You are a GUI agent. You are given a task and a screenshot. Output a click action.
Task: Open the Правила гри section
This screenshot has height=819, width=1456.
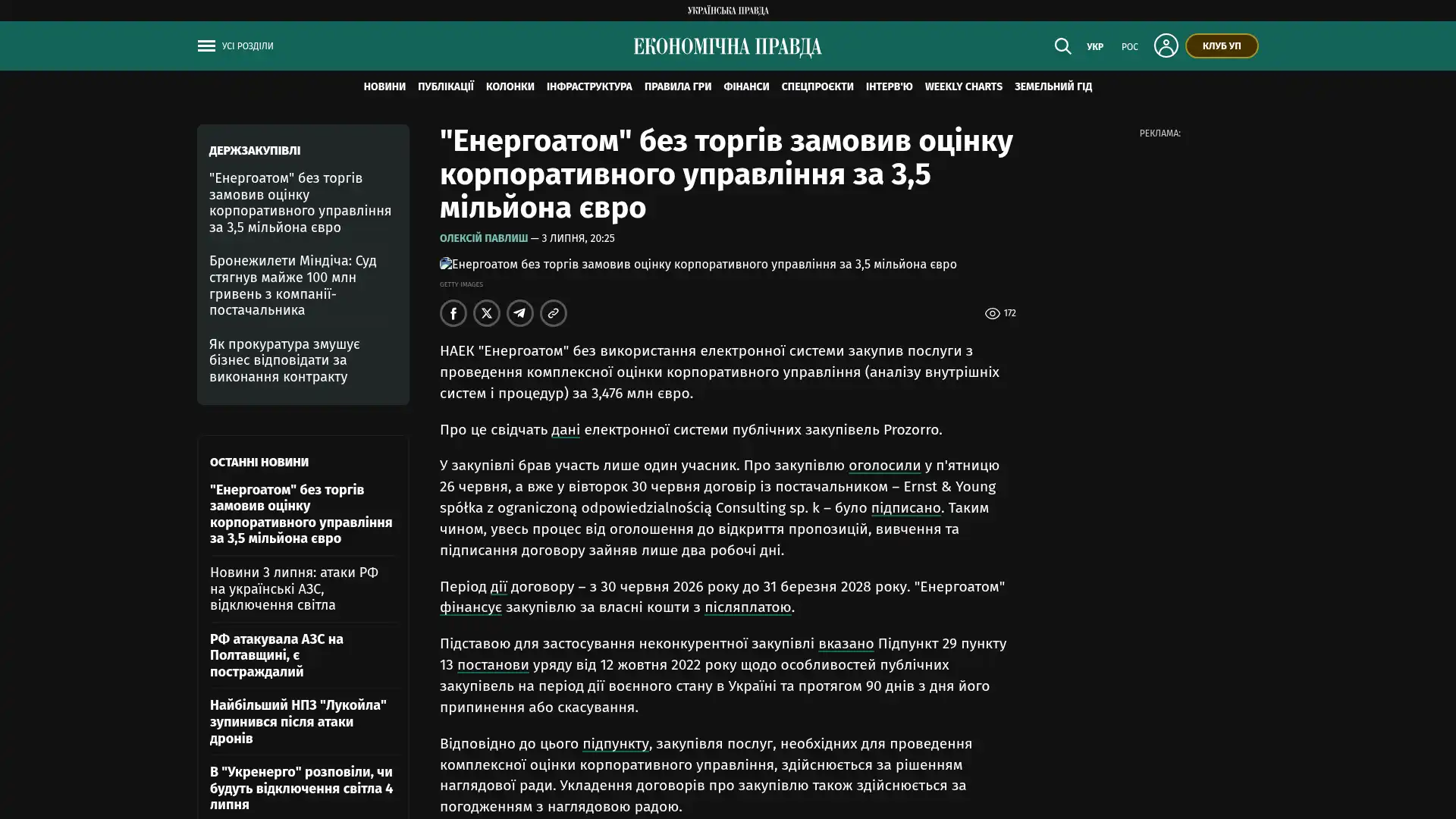tap(678, 87)
